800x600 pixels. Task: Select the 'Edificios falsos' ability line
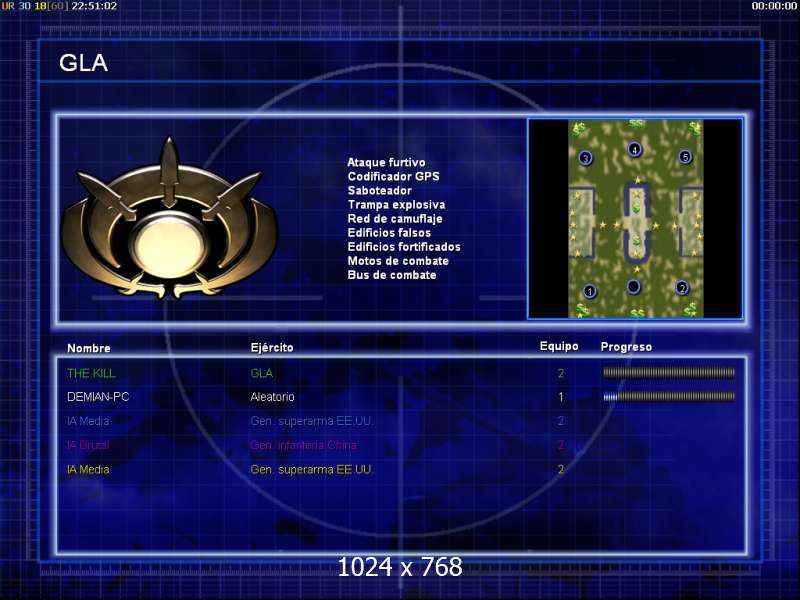(x=389, y=233)
